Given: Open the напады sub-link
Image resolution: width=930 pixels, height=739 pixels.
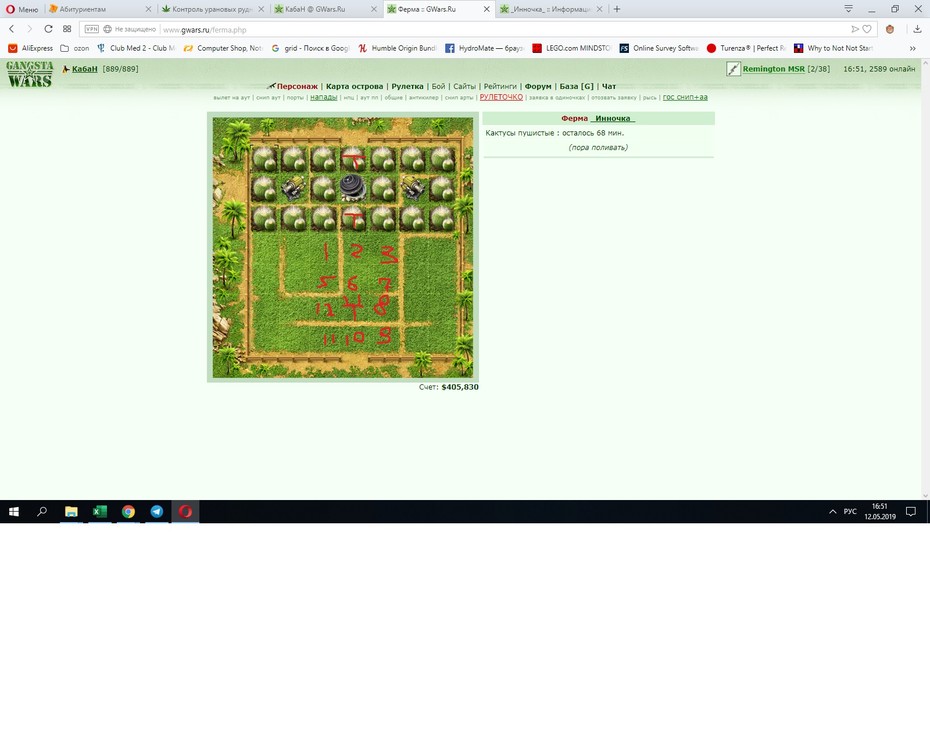Looking at the screenshot, I should coord(324,97).
